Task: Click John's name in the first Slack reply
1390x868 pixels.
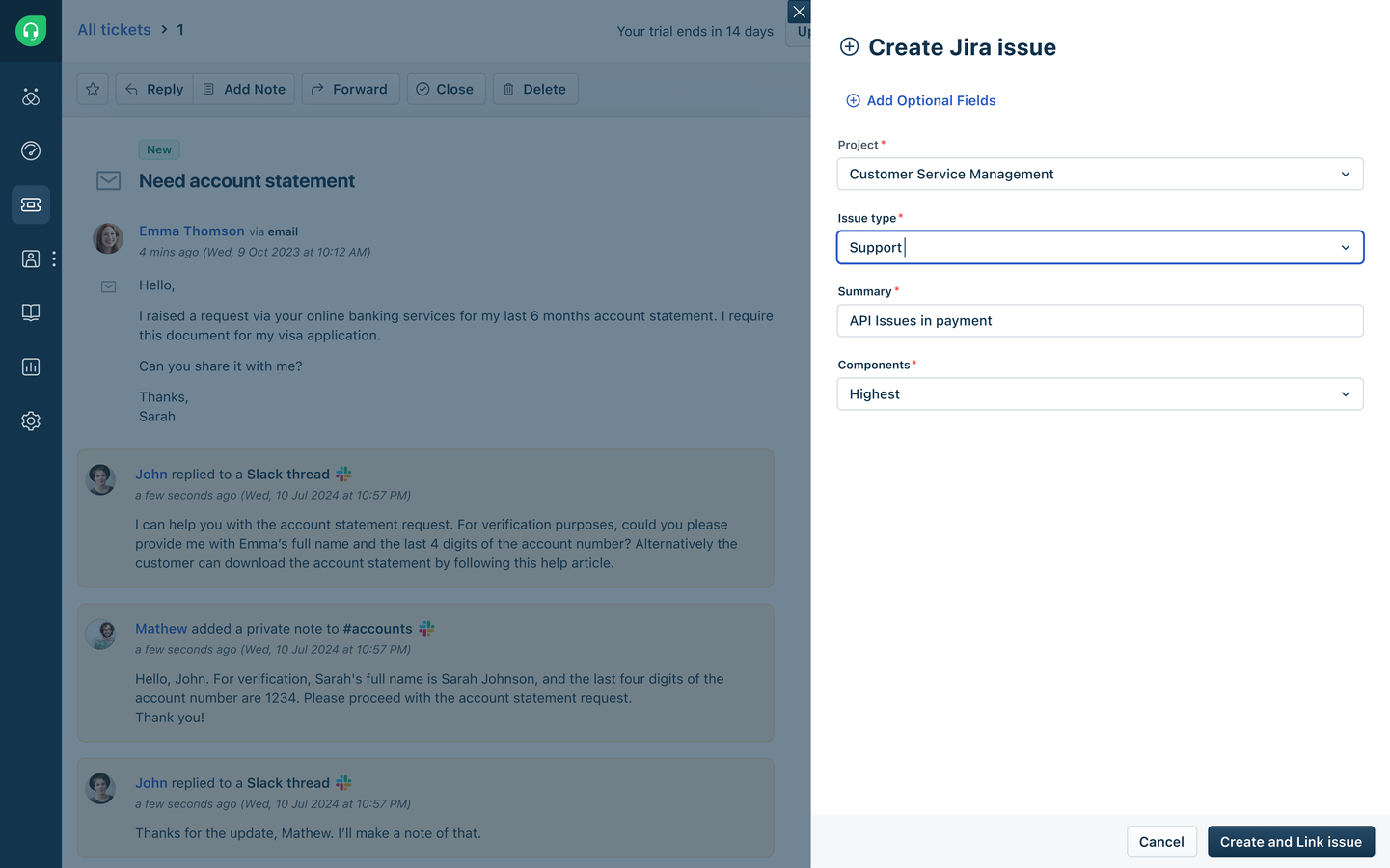Action: click(x=151, y=475)
